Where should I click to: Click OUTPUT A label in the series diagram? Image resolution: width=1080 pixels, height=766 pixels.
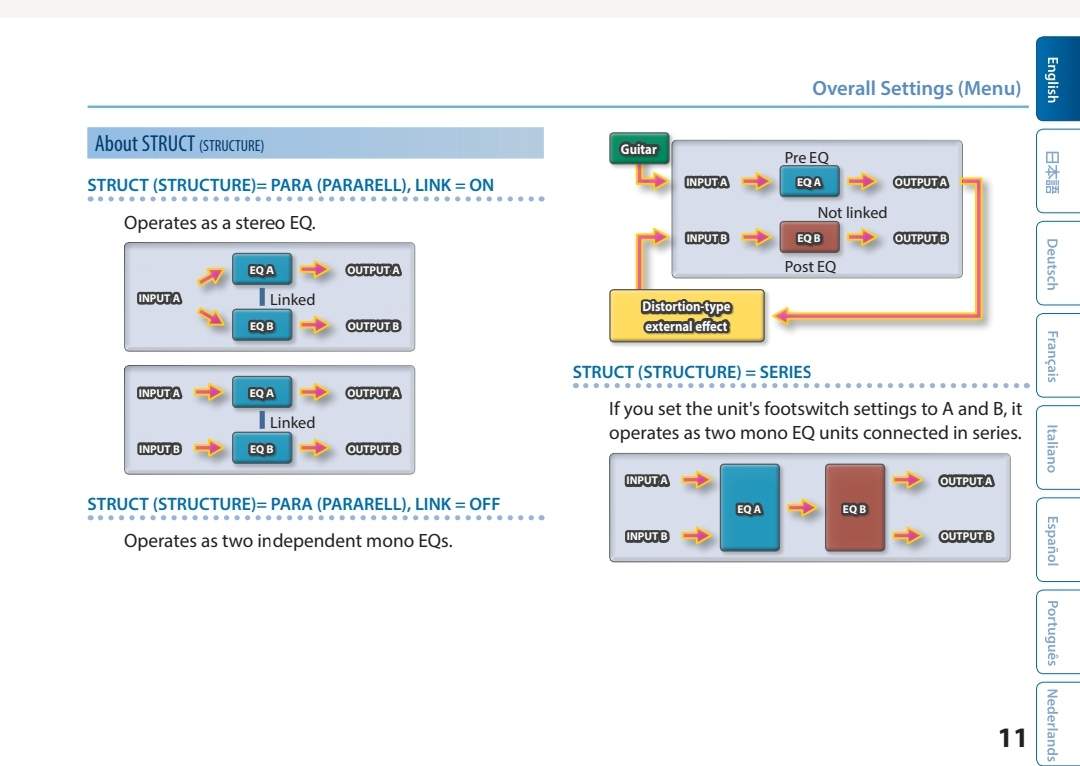click(966, 481)
